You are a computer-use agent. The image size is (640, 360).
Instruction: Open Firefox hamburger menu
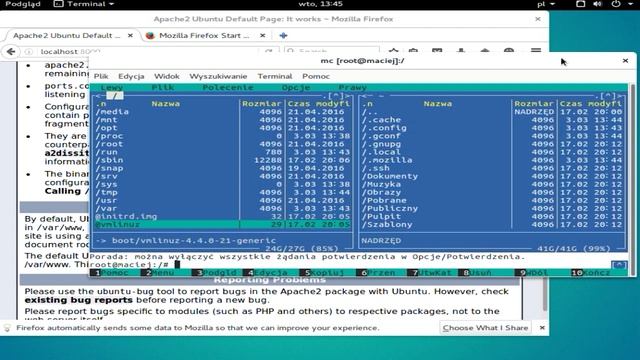click(536, 51)
